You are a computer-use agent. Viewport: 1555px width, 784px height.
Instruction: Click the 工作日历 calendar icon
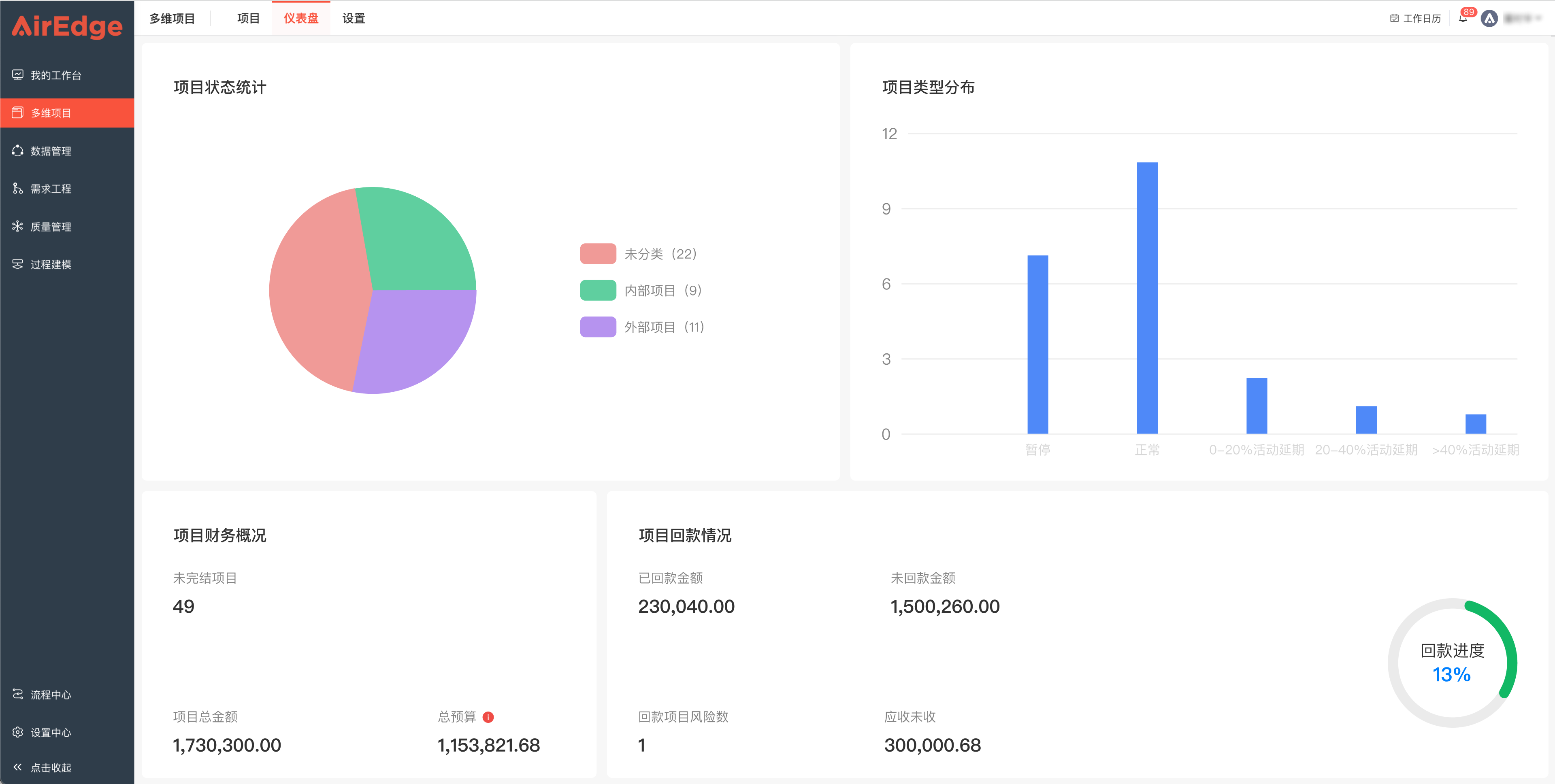tap(1394, 18)
